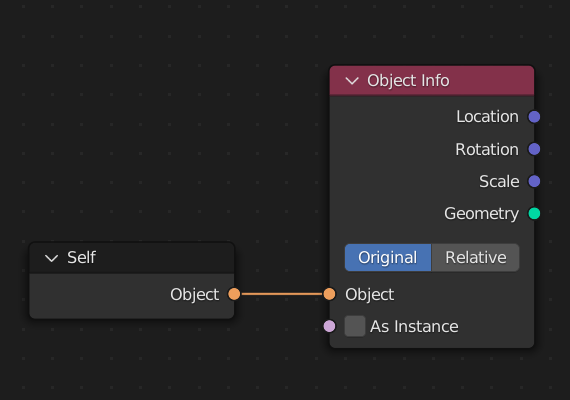Click the Scale output socket
Viewport: 570px width, 400px height.
[x=534, y=181]
